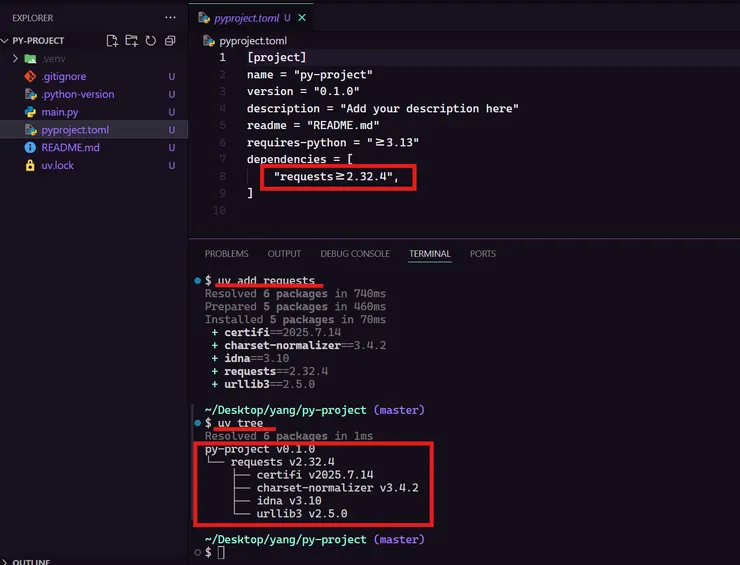
Task: Click git status U beside main.py
Action: coord(172,112)
